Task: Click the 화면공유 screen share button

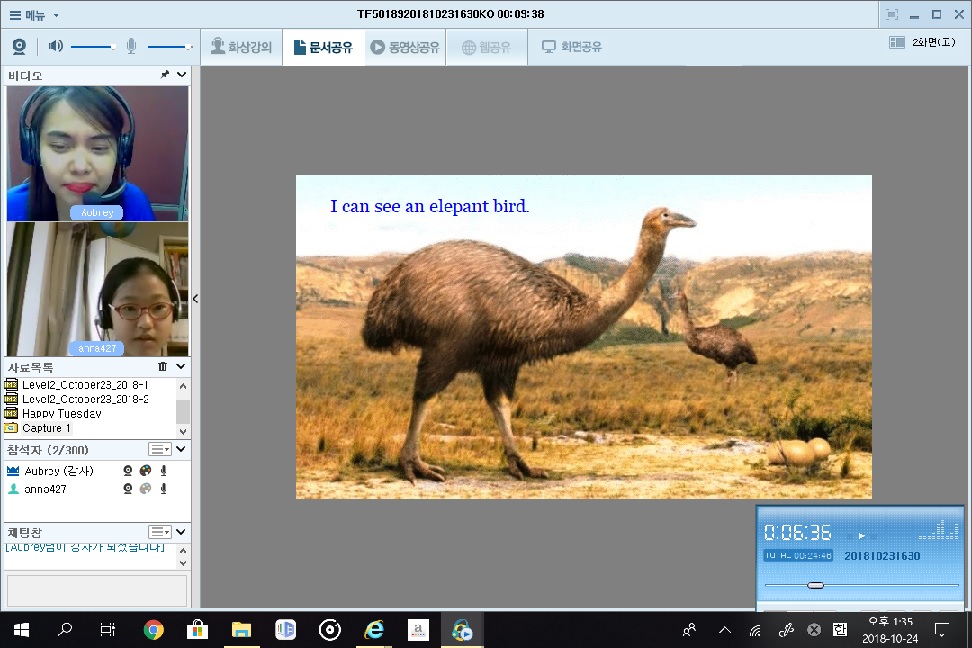Action: pos(572,47)
